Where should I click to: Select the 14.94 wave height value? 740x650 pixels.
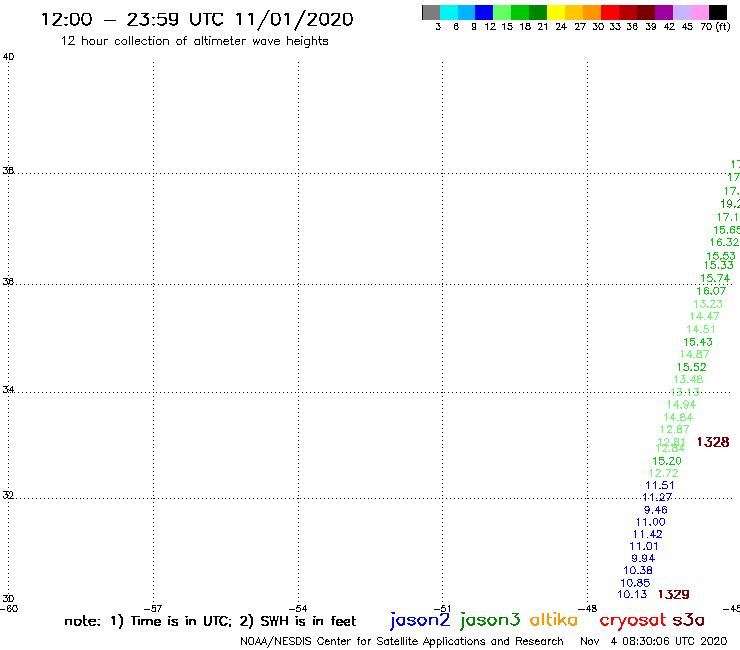point(681,405)
